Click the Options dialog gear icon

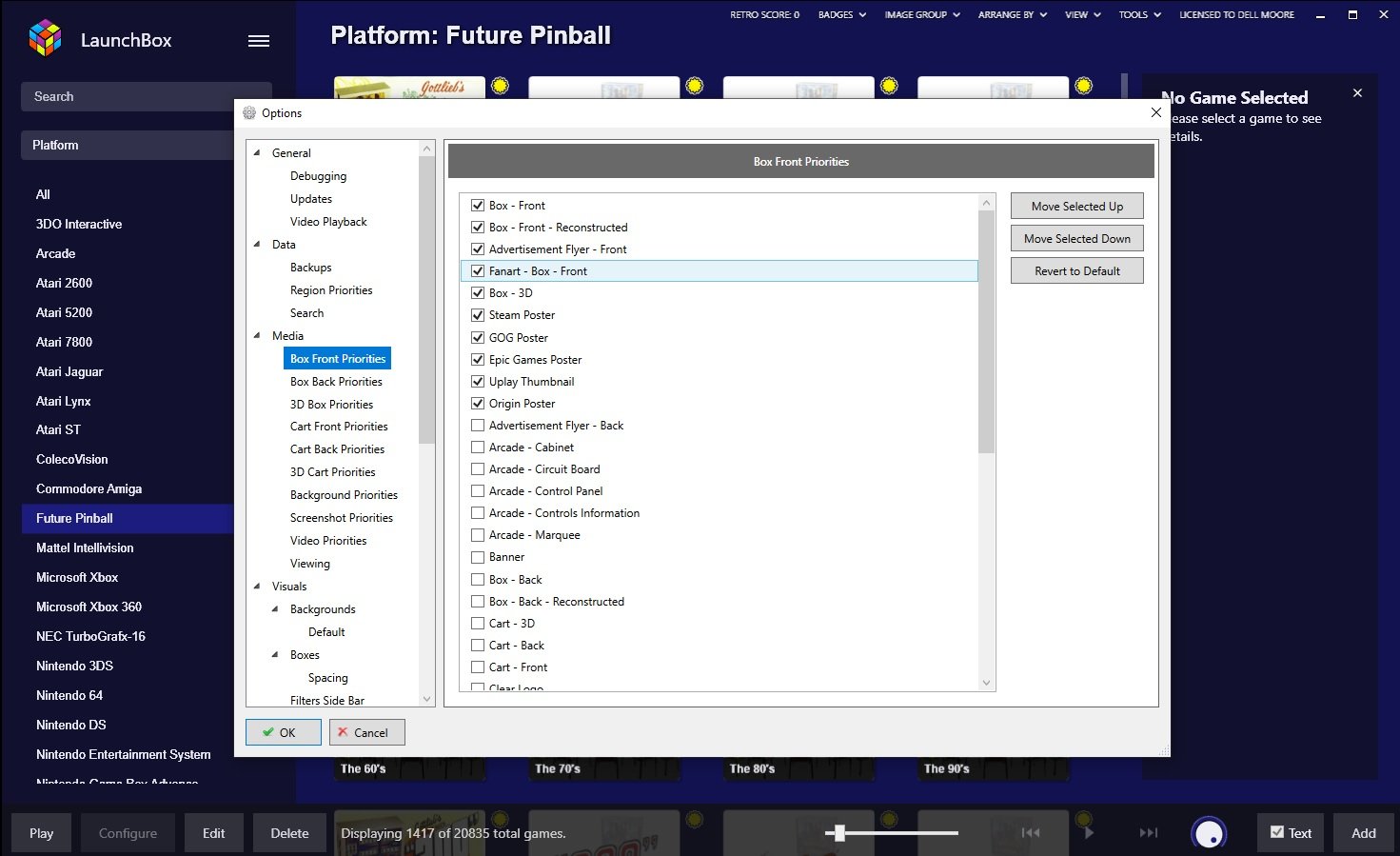point(249,112)
